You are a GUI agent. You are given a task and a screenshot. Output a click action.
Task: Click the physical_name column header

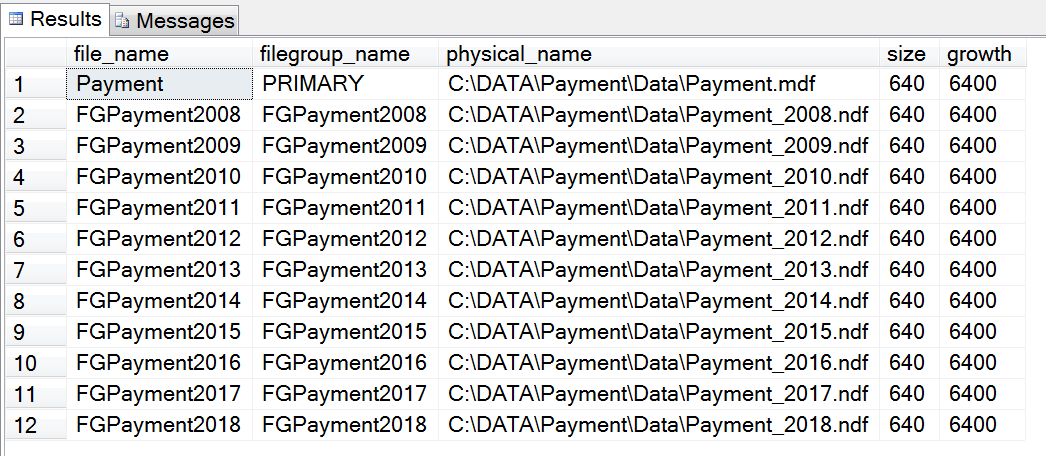[x=519, y=54]
